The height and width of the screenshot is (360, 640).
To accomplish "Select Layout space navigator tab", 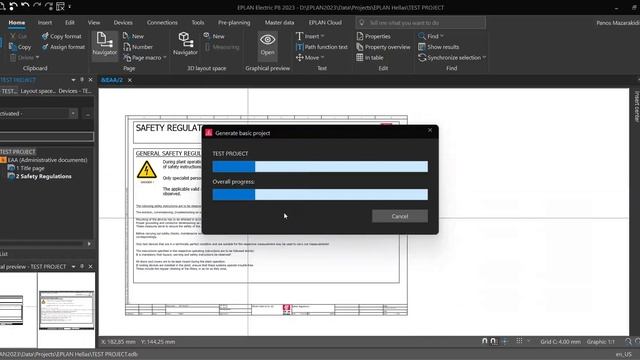I will tap(38, 91).
